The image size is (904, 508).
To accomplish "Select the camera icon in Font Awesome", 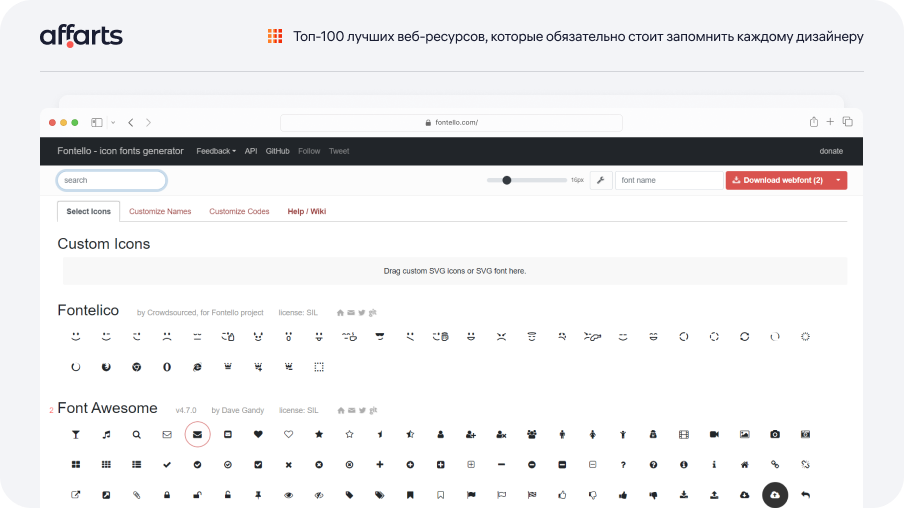I will tap(775, 435).
